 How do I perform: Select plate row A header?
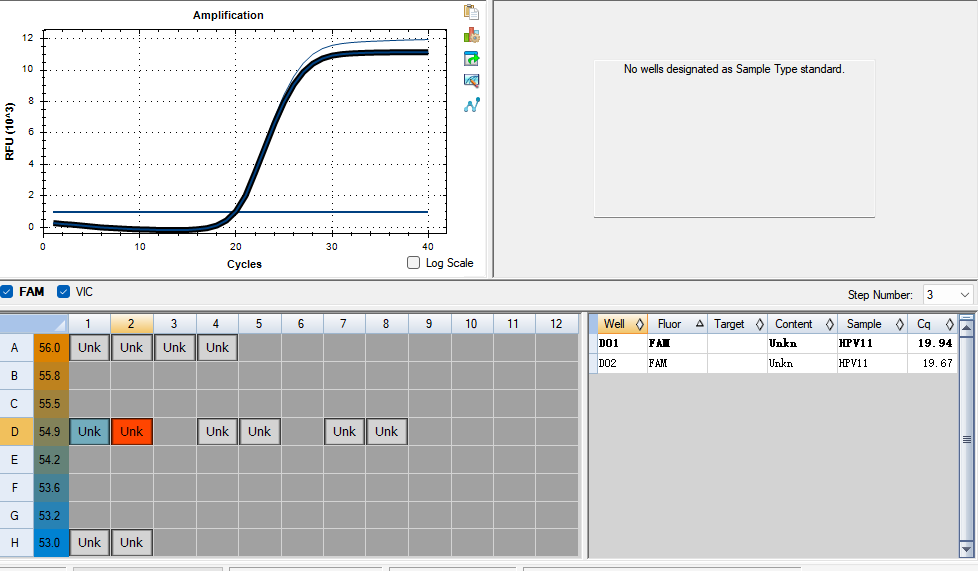(16, 348)
